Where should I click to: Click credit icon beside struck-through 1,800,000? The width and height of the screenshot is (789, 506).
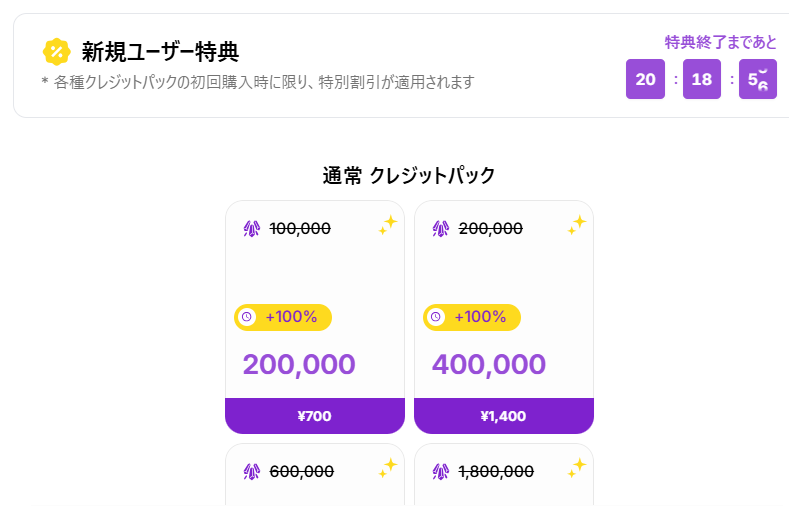coord(441,472)
